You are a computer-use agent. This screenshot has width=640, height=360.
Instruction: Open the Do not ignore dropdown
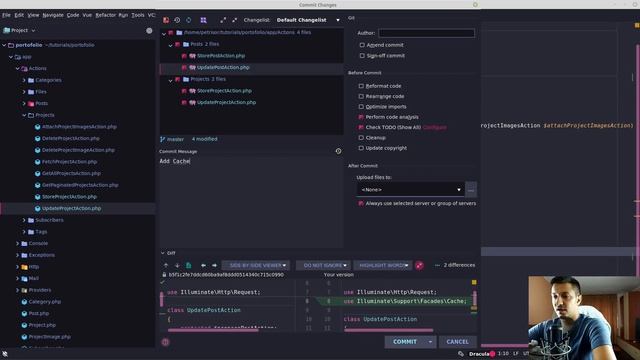323,265
